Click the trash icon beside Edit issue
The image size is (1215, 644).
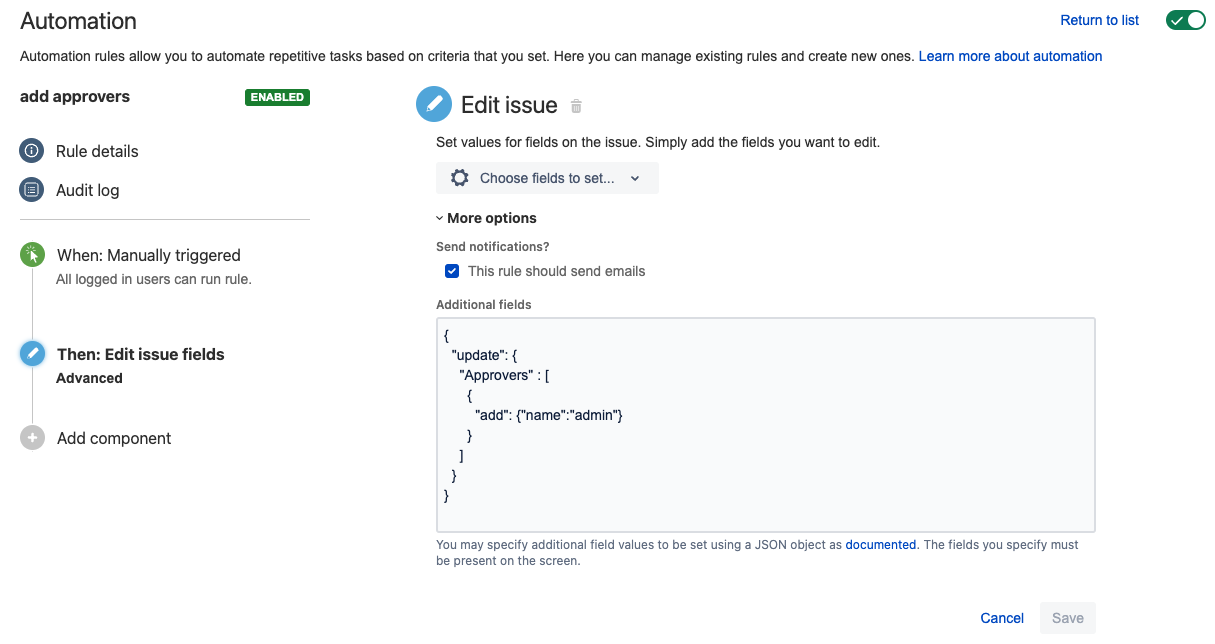pyautogui.click(x=576, y=106)
